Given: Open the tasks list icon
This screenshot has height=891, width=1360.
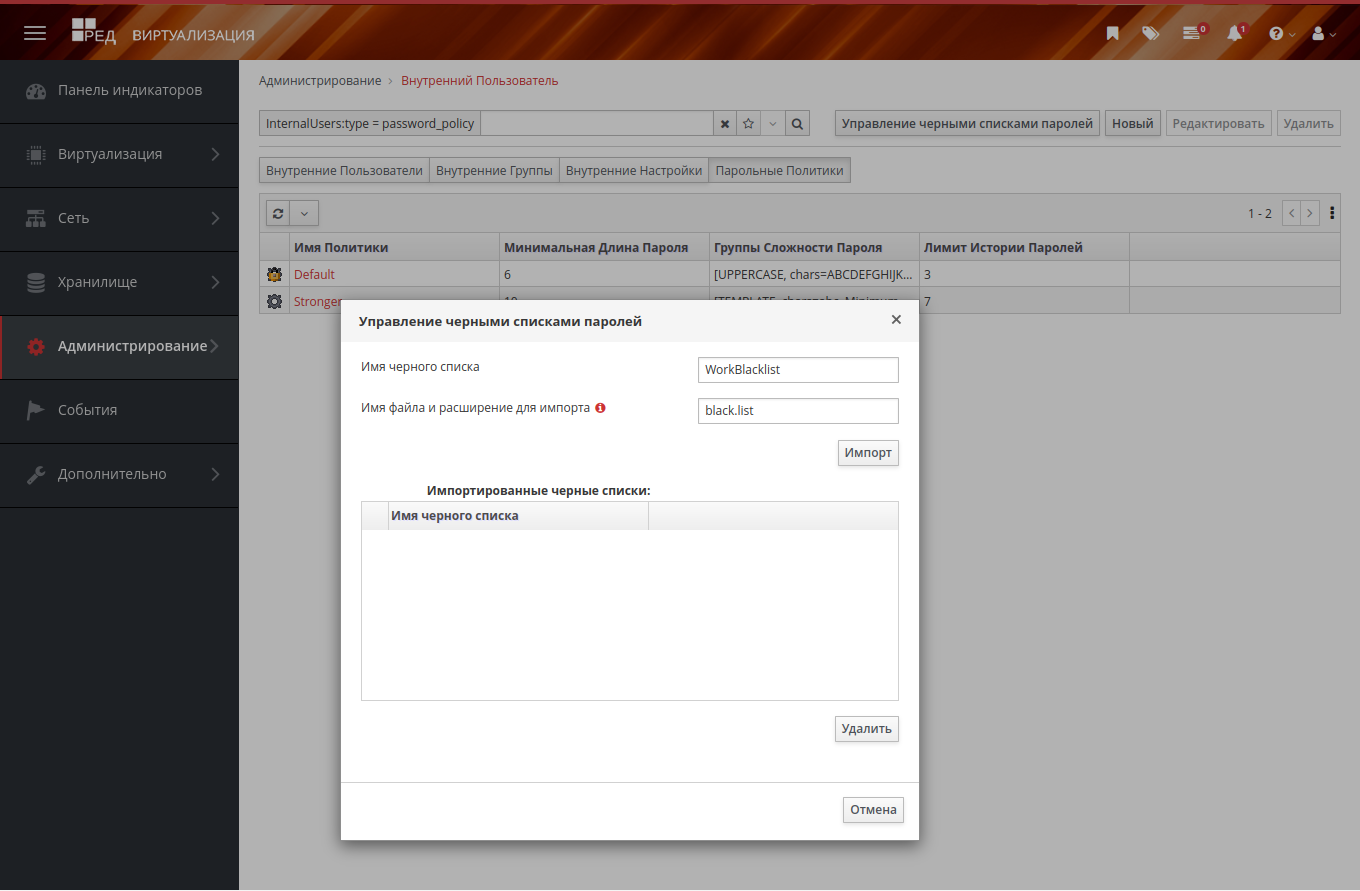Looking at the screenshot, I should pyautogui.click(x=1191, y=33).
